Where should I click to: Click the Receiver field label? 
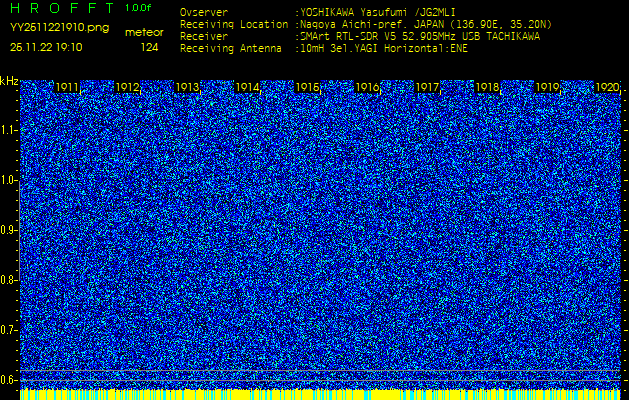[204, 37]
